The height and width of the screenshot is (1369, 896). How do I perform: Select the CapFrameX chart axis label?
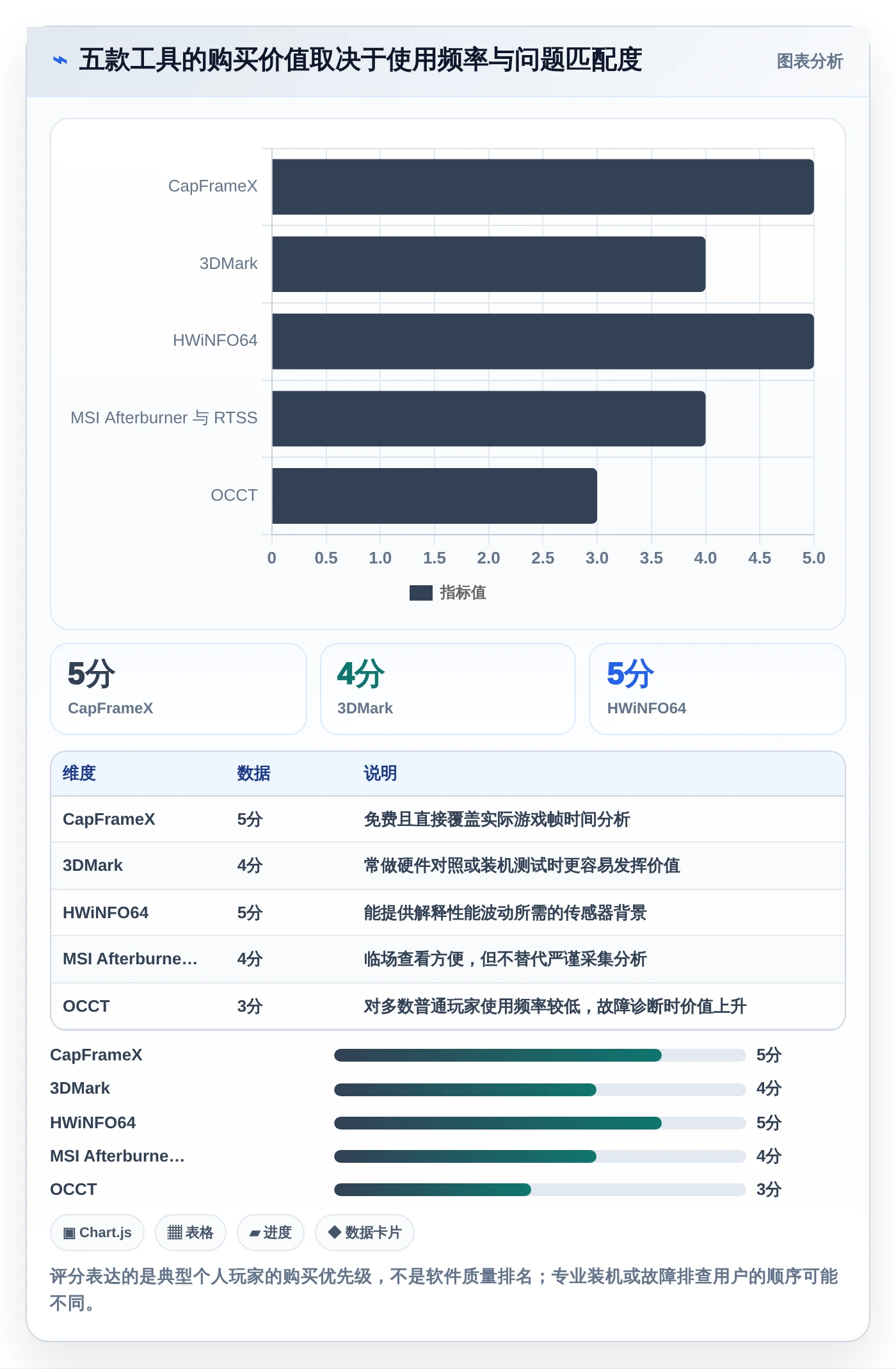(x=212, y=186)
